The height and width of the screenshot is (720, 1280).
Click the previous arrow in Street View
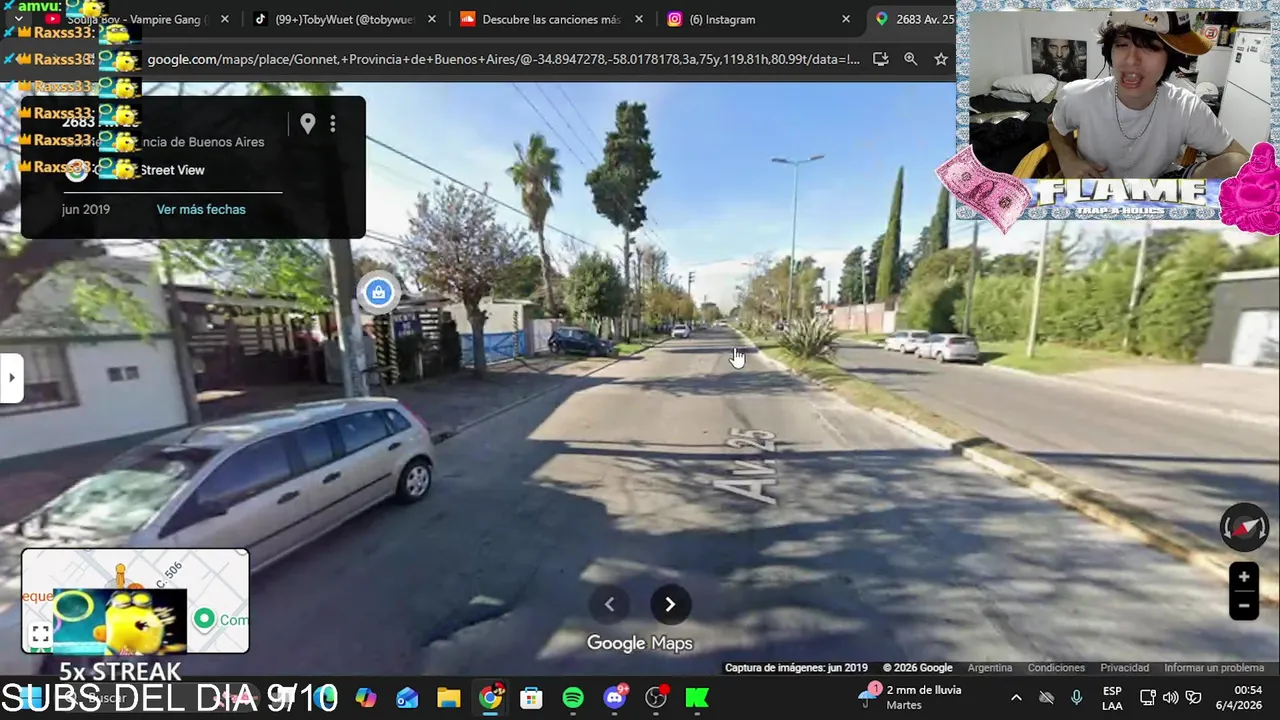point(609,604)
